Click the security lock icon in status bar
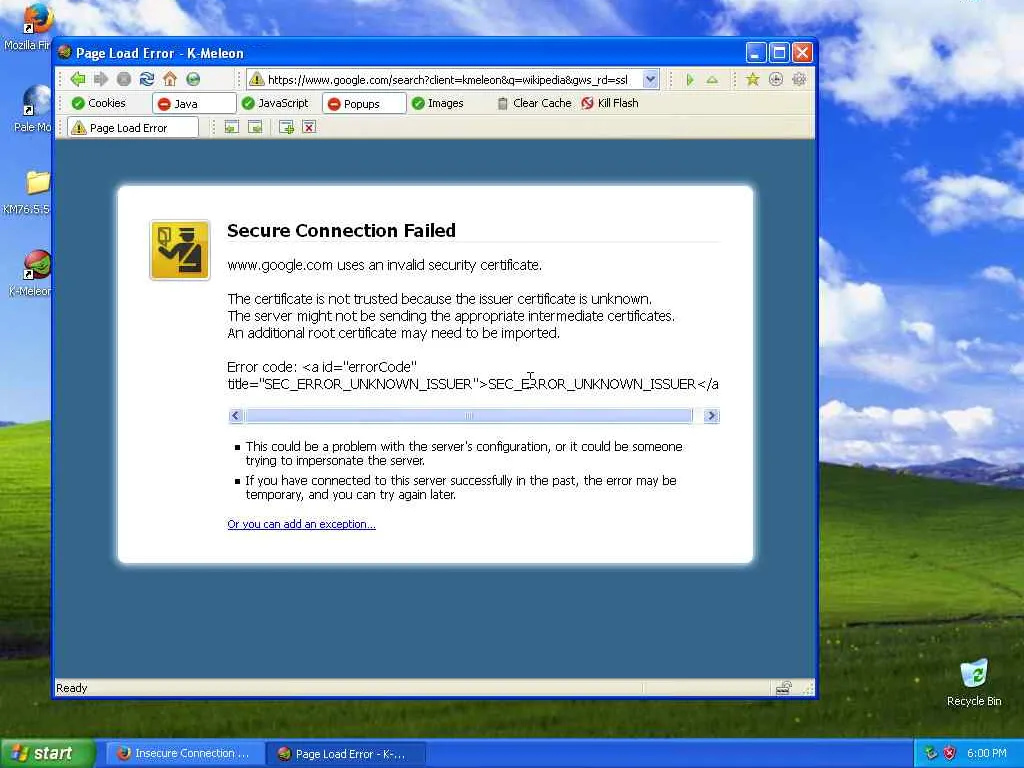 pos(784,688)
